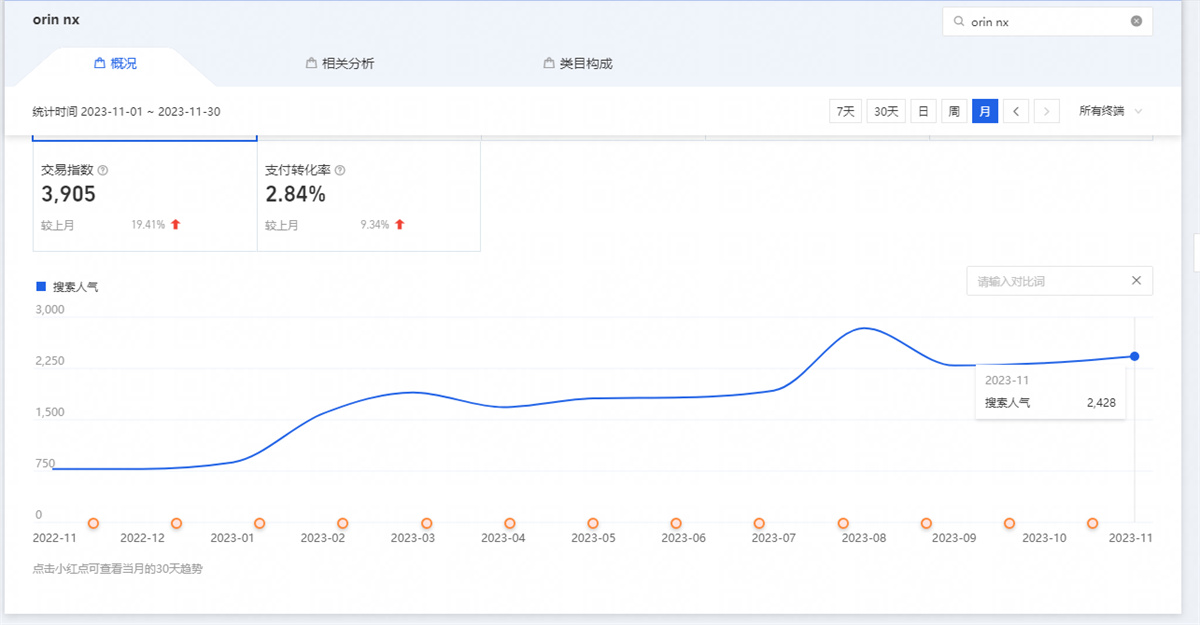Switch to the 类目构成 tab
The image size is (1200, 625).
[x=578, y=63]
